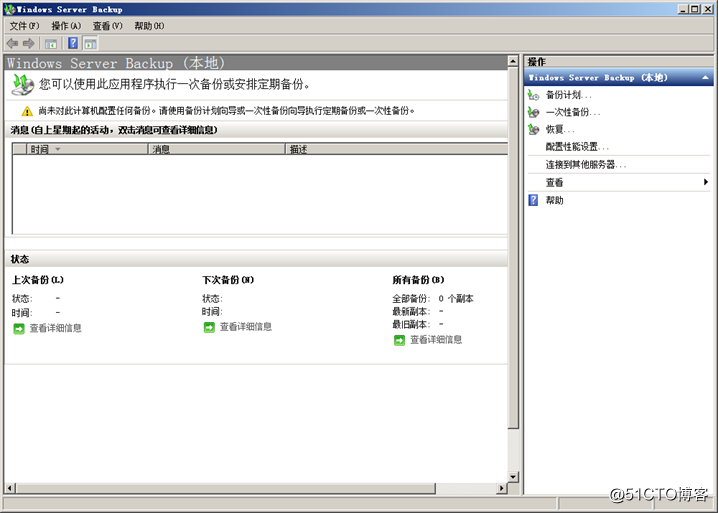Open the 文件(F) menu
Viewport: 718px width, 513px height.
[25, 26]
